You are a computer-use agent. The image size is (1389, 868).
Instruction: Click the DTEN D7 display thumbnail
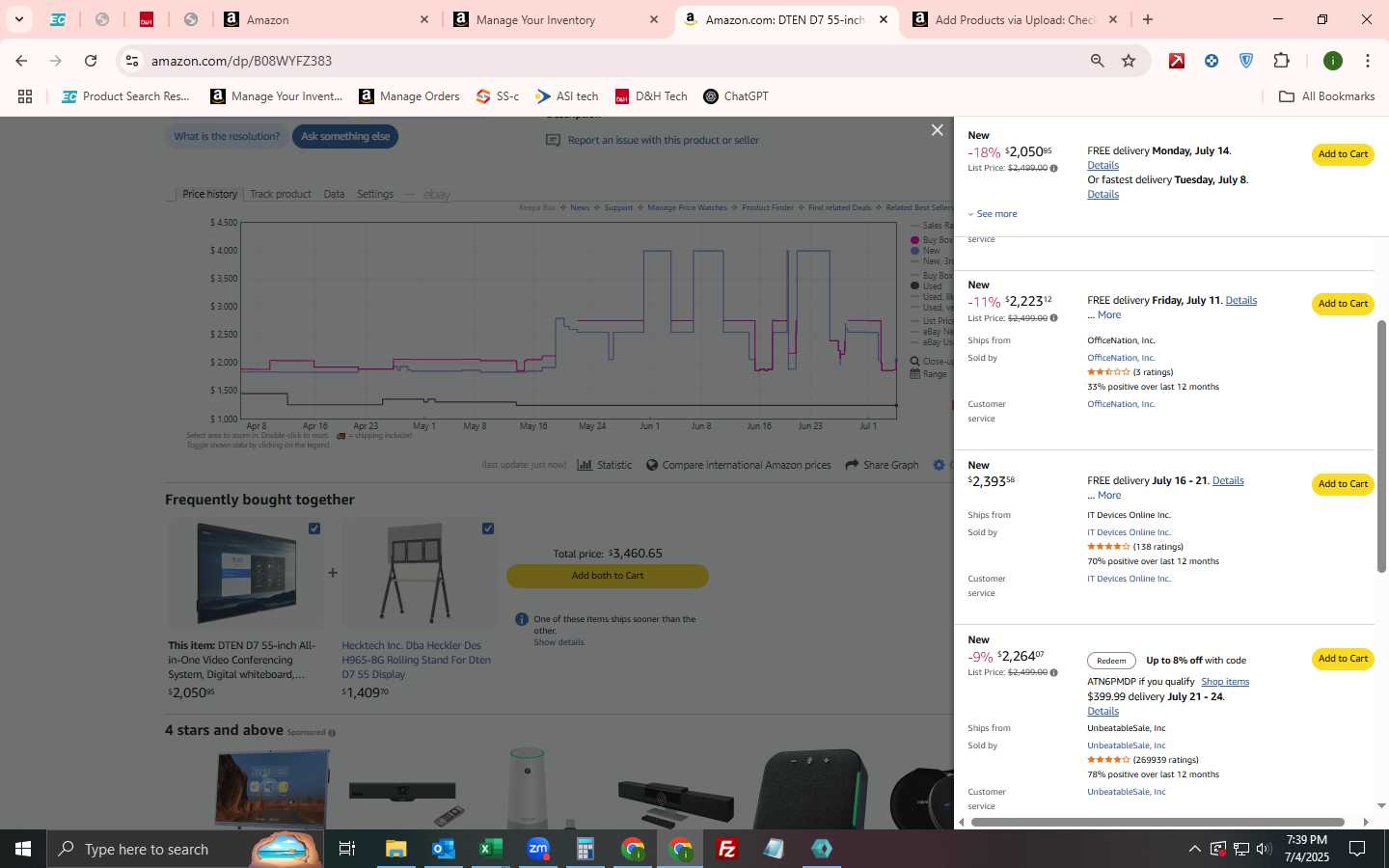[x=245, y=574]
